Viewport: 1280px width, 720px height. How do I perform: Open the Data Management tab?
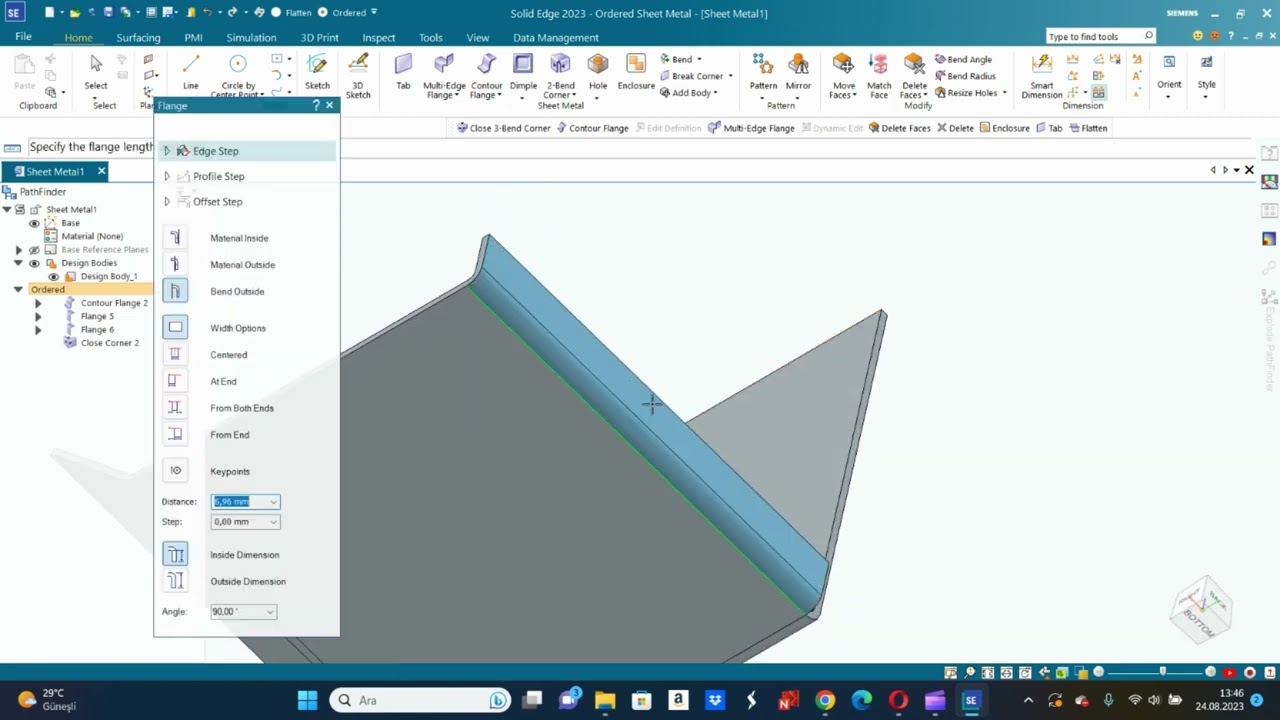click(555, 38)
